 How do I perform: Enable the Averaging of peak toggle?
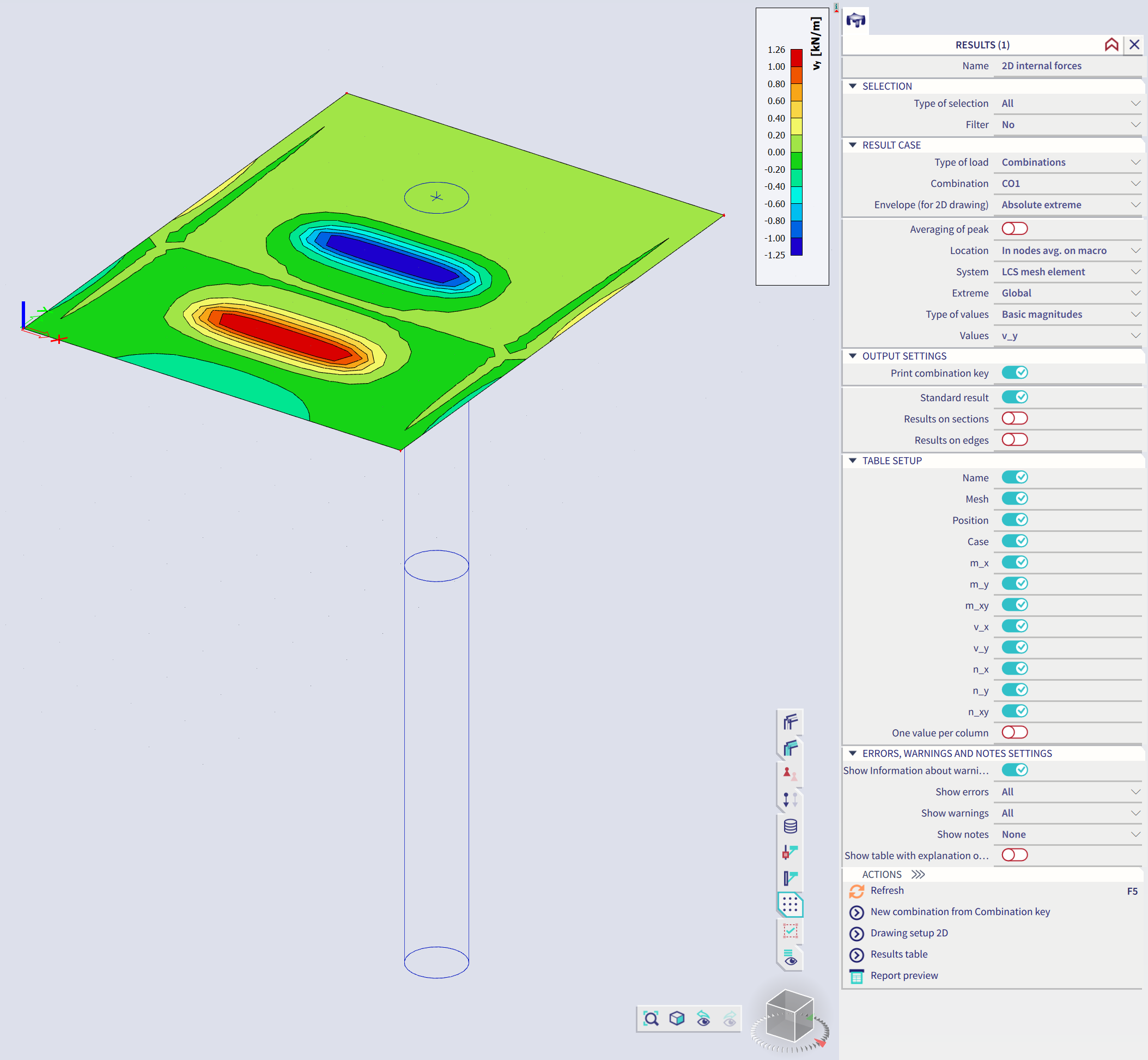pos(1014,229)
